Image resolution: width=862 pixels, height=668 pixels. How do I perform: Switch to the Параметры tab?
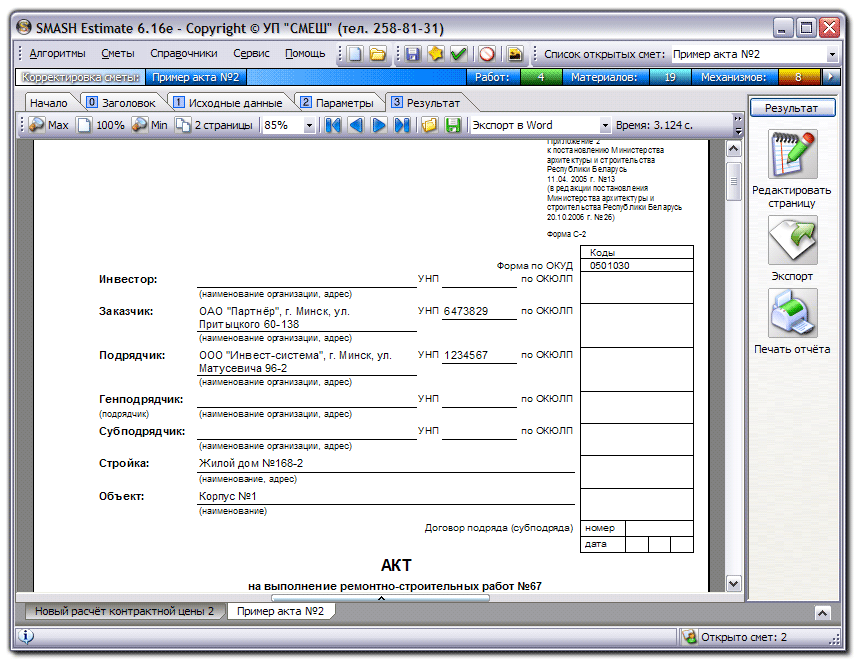coord(338,103)
